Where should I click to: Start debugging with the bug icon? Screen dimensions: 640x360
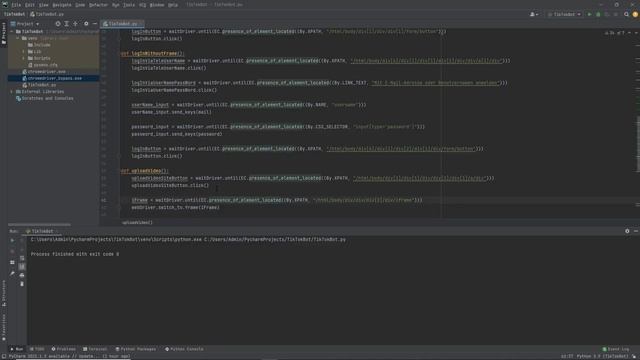pos(598,14)
